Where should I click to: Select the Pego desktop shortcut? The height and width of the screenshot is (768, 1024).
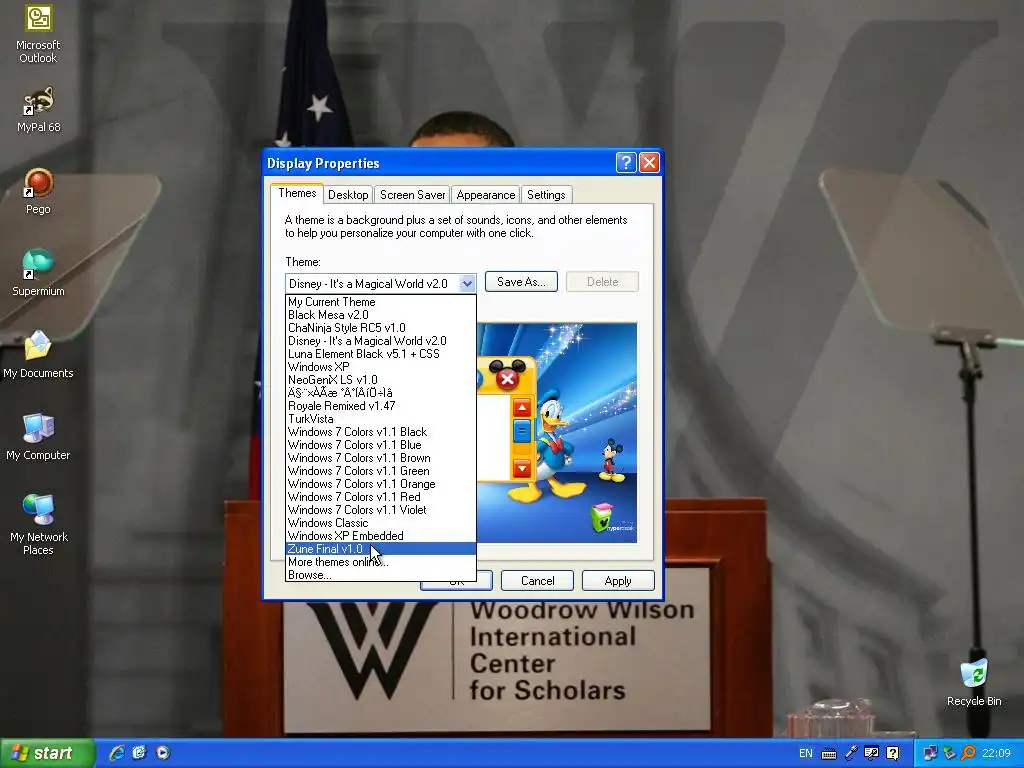click(x=38, y=191)
